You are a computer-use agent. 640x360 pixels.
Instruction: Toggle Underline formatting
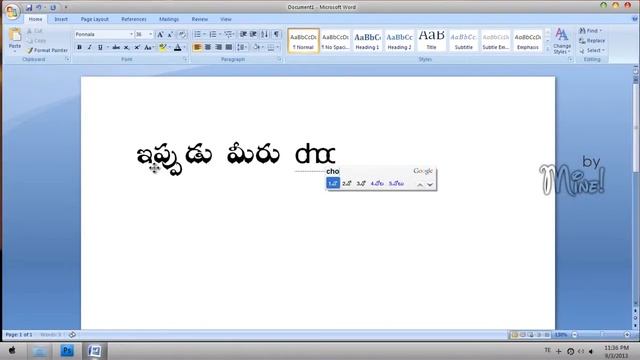pos(100,47)
